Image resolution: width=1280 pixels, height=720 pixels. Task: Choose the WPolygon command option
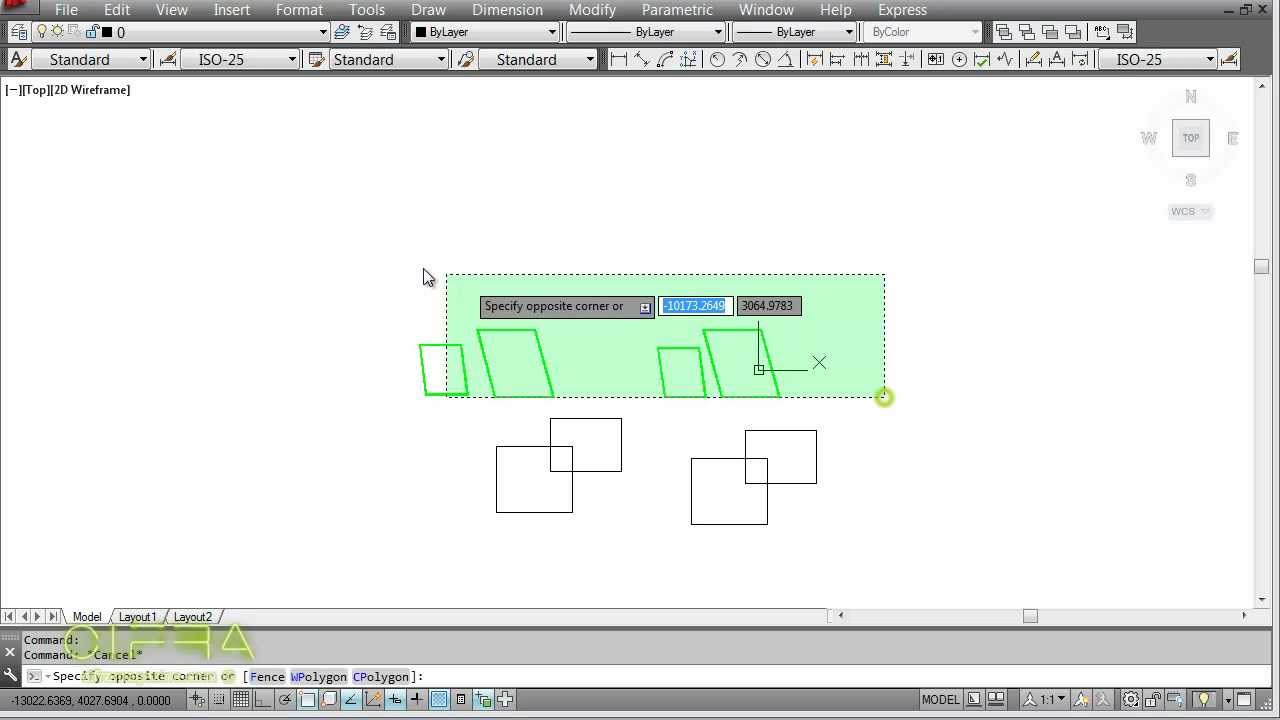tap(319, 676)
